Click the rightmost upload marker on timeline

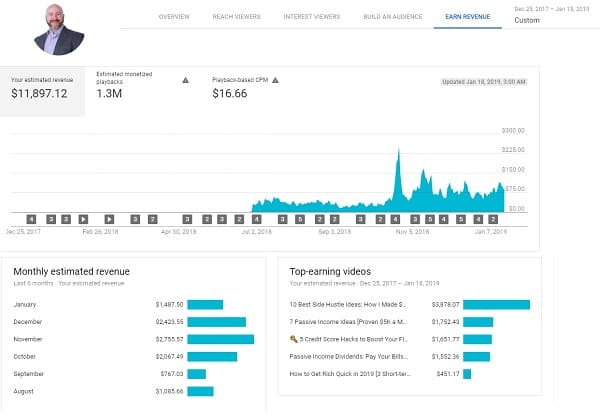coord(494,218)
